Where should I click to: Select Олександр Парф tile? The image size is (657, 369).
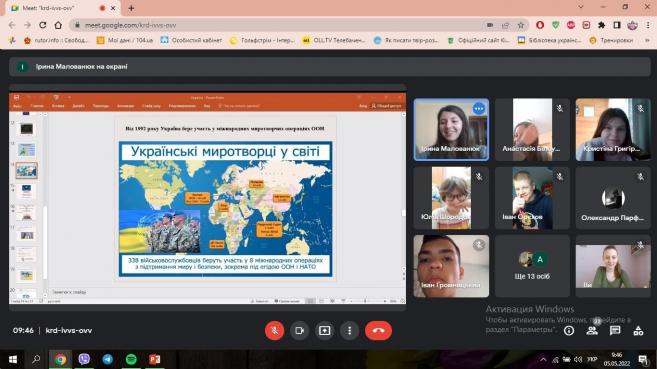point(613,198)
